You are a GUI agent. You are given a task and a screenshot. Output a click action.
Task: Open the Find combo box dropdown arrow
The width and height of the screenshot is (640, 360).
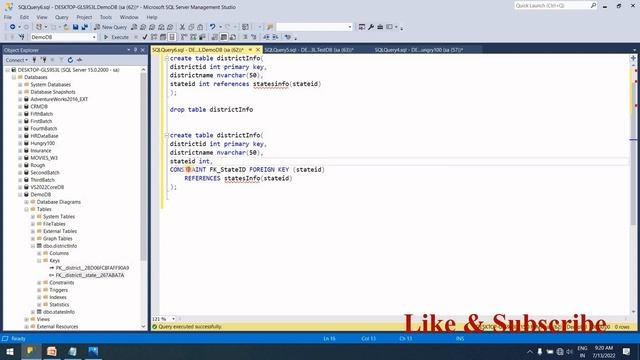pos(350,27)
